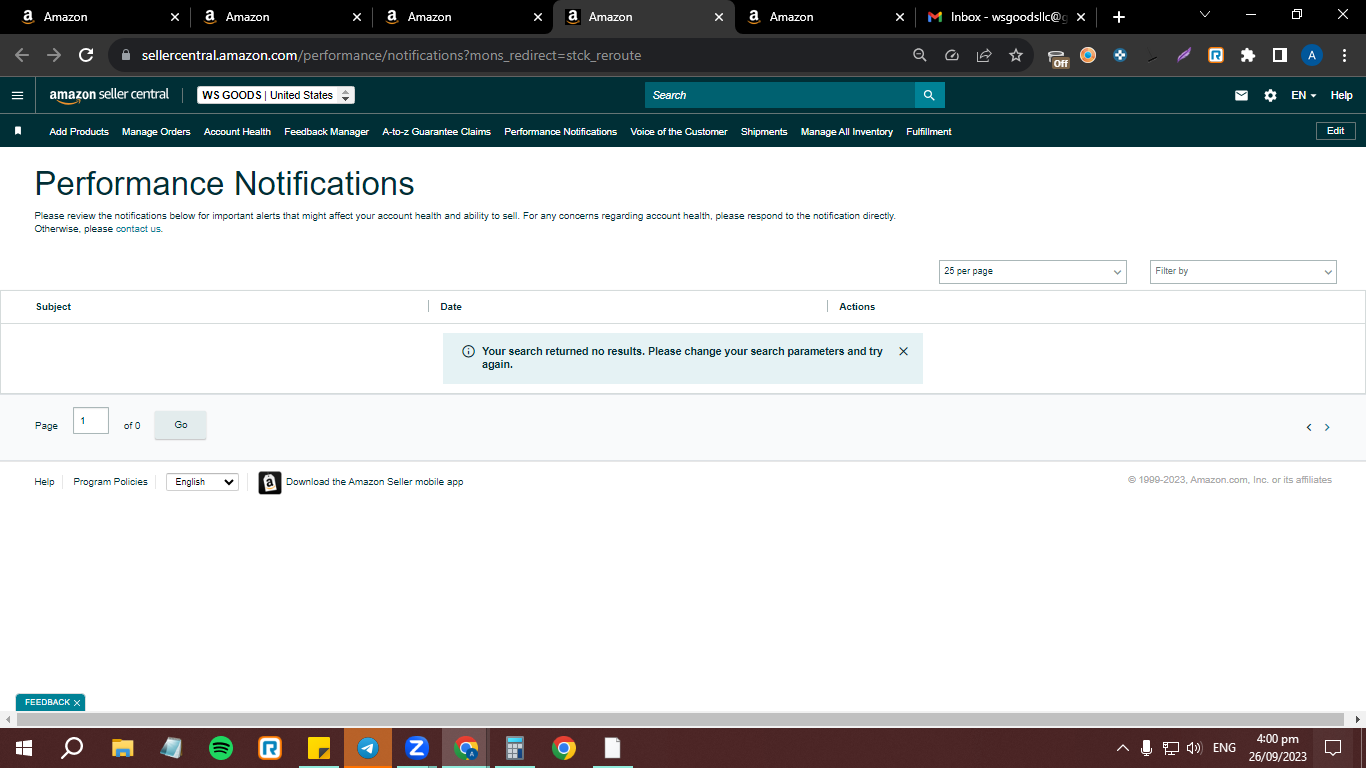Open Account Health menu item
The height and width of the screenshot is (768, 1366).
[x=237, y=132]
